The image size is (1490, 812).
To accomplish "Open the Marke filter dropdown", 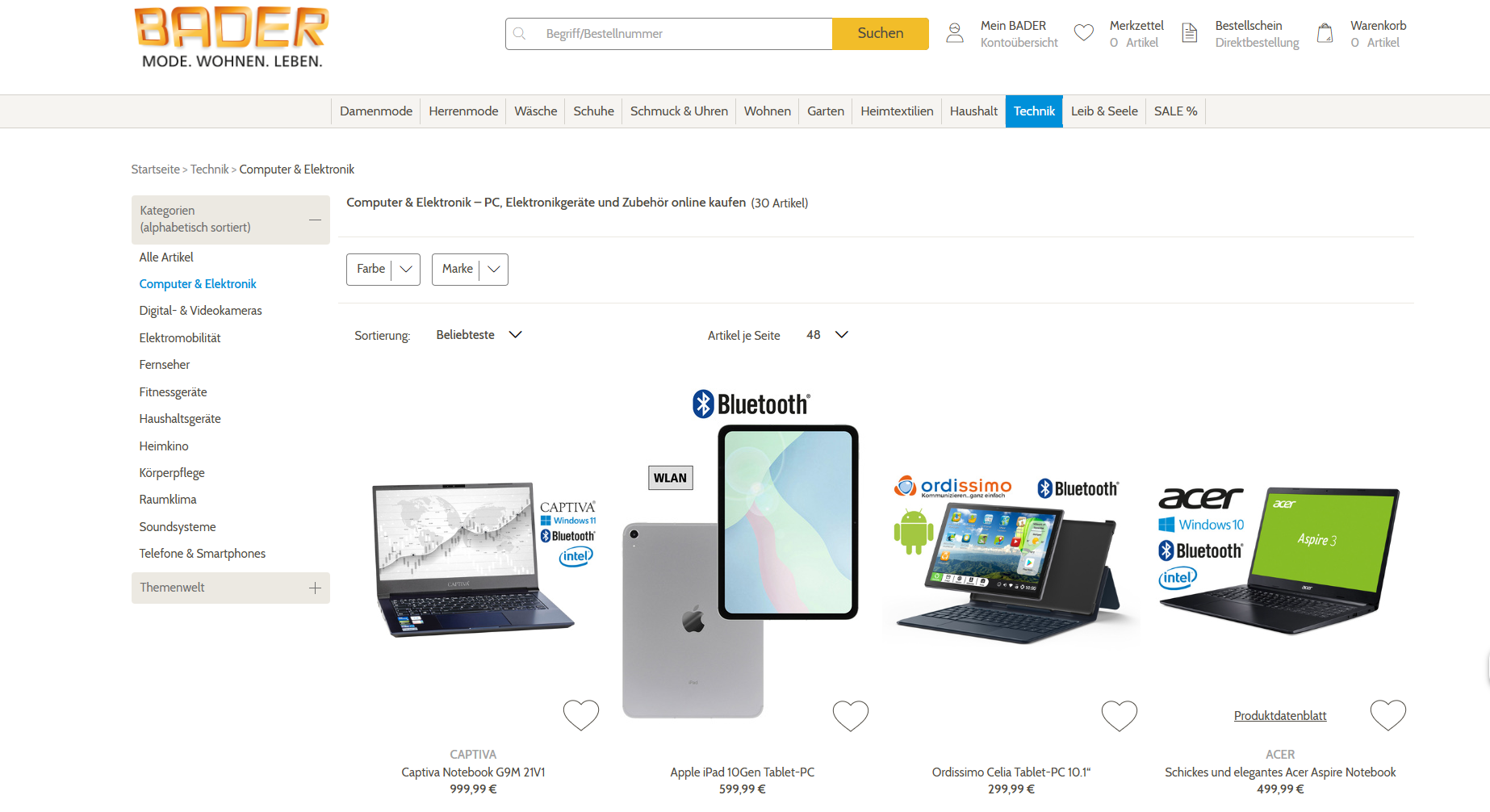I will 470,270.
